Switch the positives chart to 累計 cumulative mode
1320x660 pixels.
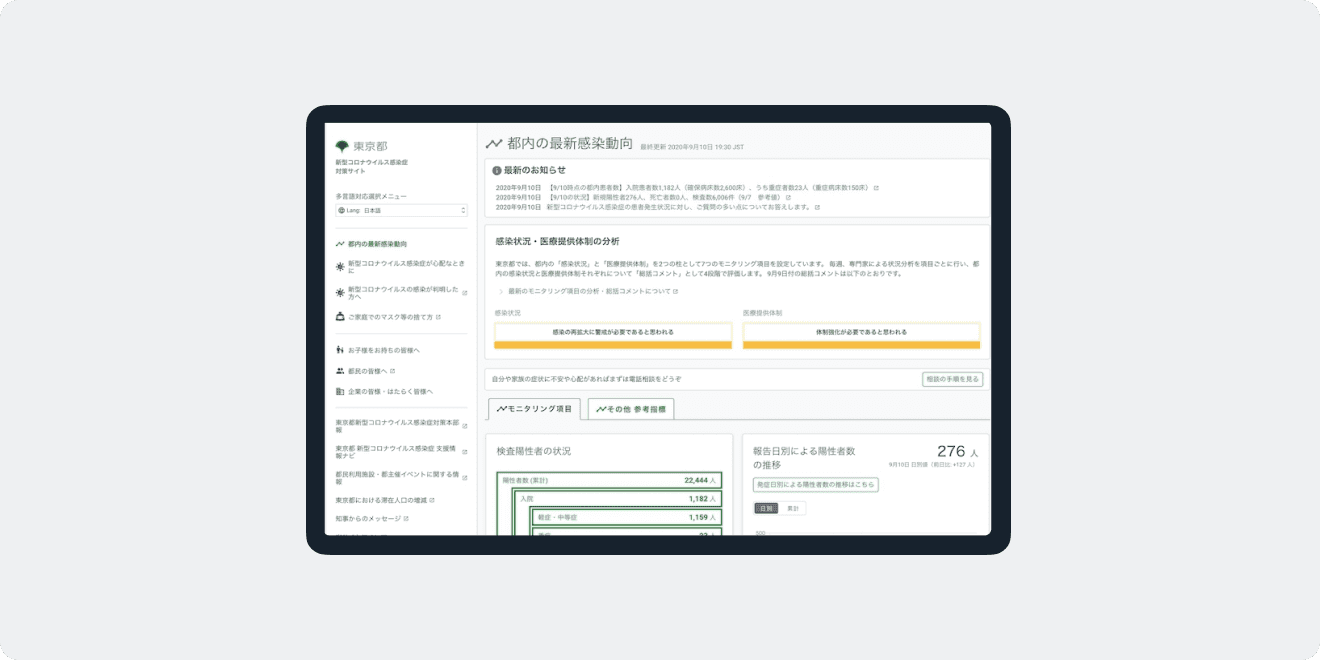(x=793, y=507)
